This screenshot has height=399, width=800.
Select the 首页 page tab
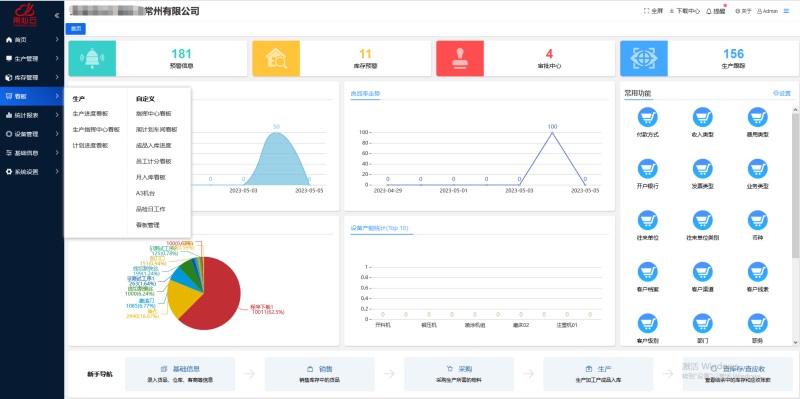[76, 29]
